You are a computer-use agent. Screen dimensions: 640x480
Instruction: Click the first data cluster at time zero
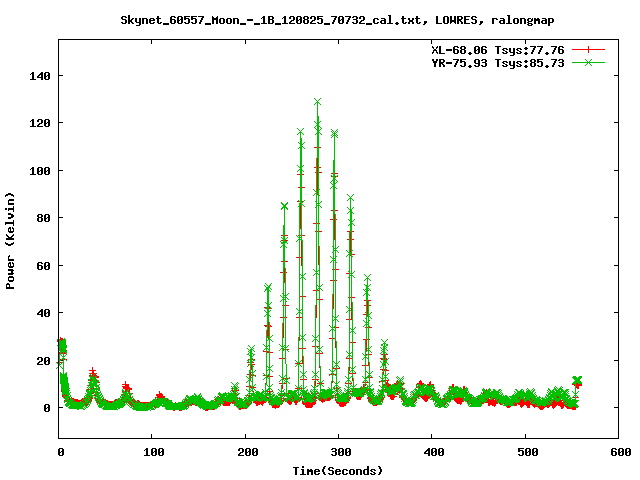[61, 345]
